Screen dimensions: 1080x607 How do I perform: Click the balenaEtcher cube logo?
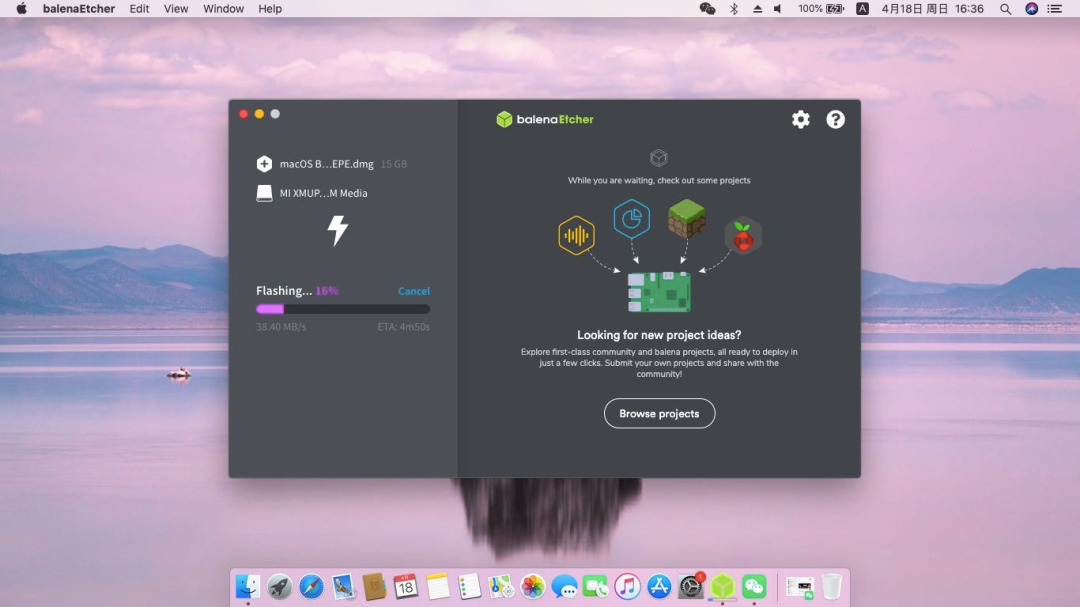click(504, 119)
